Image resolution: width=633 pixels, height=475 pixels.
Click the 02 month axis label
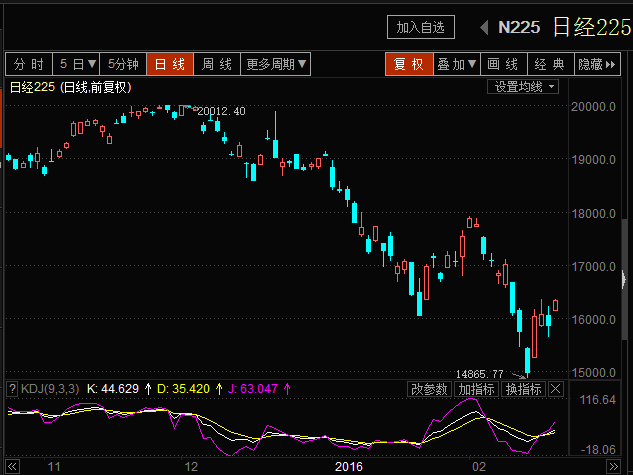click(479, 467)
